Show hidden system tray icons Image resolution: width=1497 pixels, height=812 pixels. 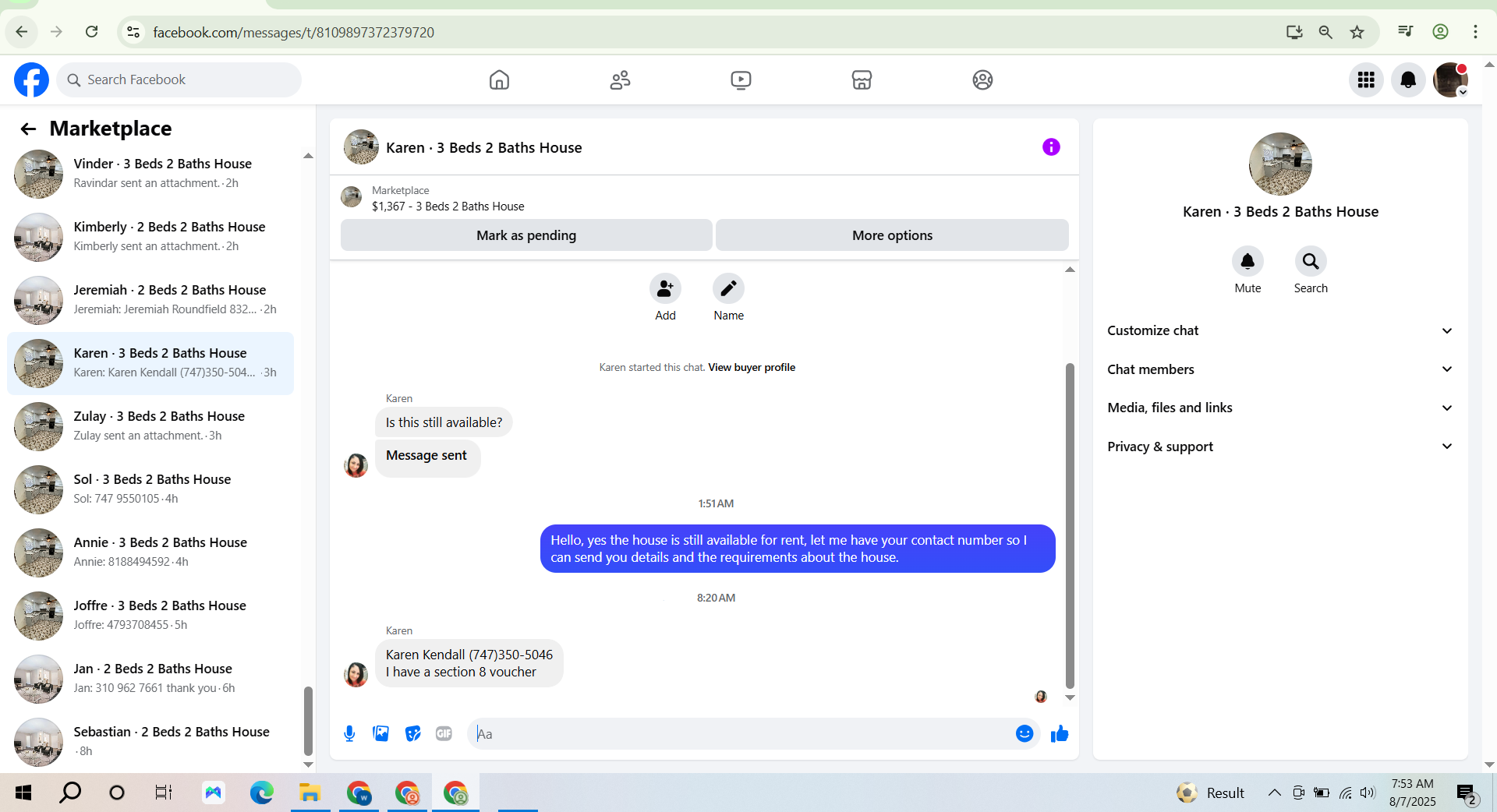[x=1274, y=793]
